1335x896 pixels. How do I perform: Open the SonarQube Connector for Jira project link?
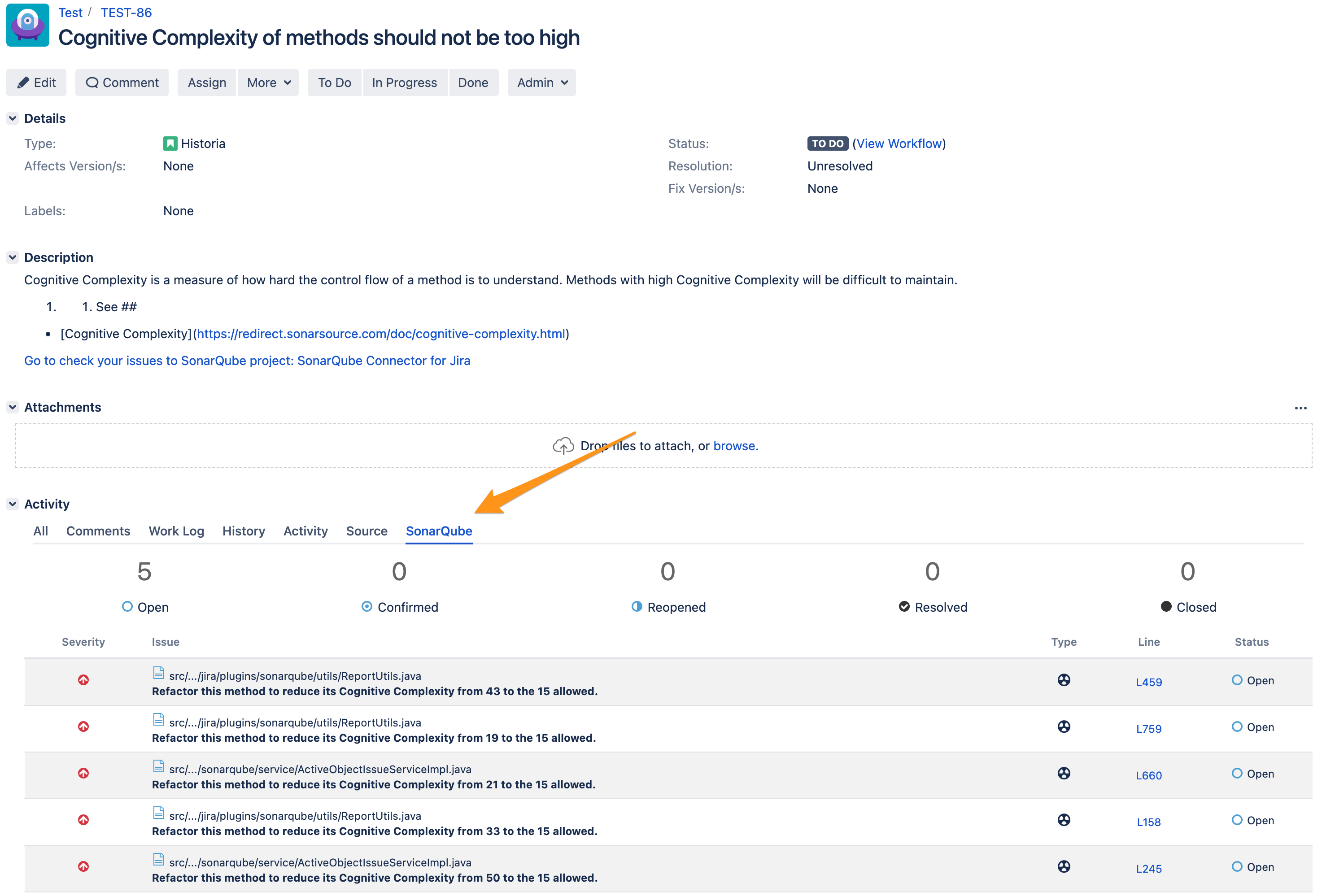247,361
